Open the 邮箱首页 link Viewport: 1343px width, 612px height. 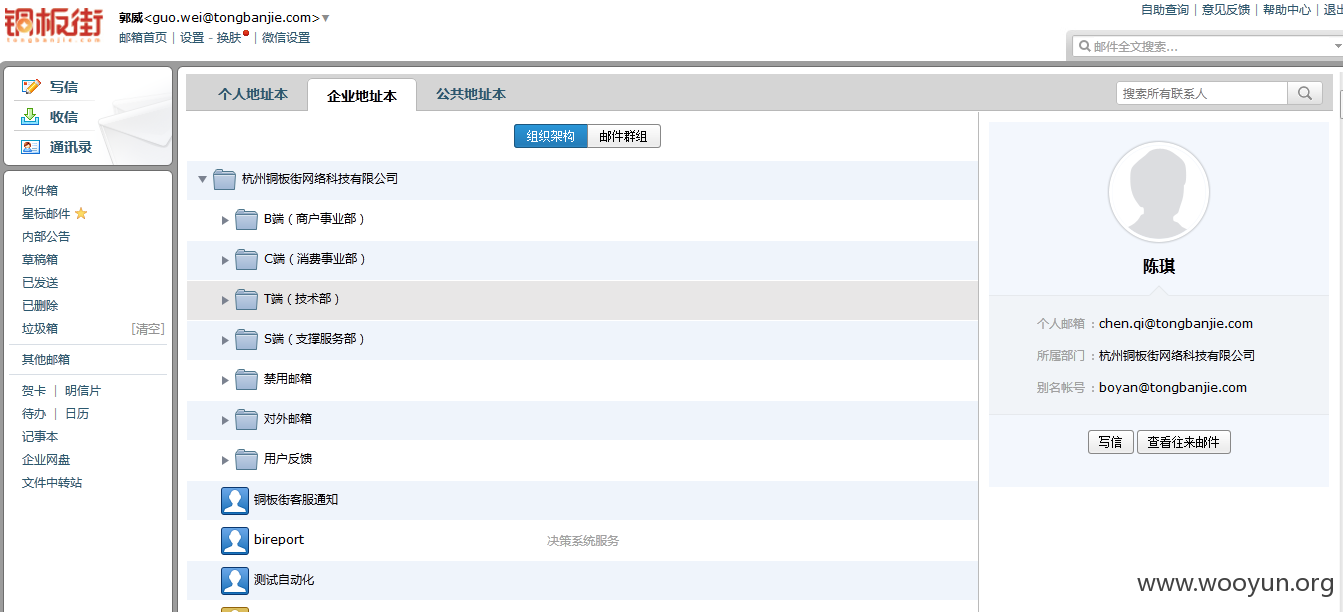(x=143, y=38)
